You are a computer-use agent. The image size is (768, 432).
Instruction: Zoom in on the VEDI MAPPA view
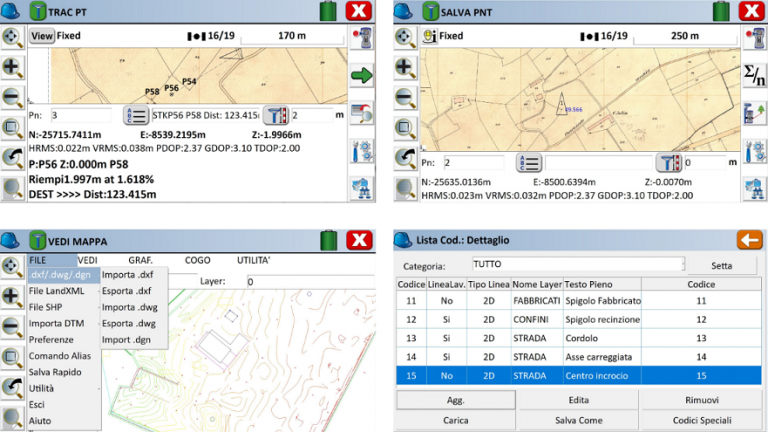pyautogui.click(x=13, y=297)
